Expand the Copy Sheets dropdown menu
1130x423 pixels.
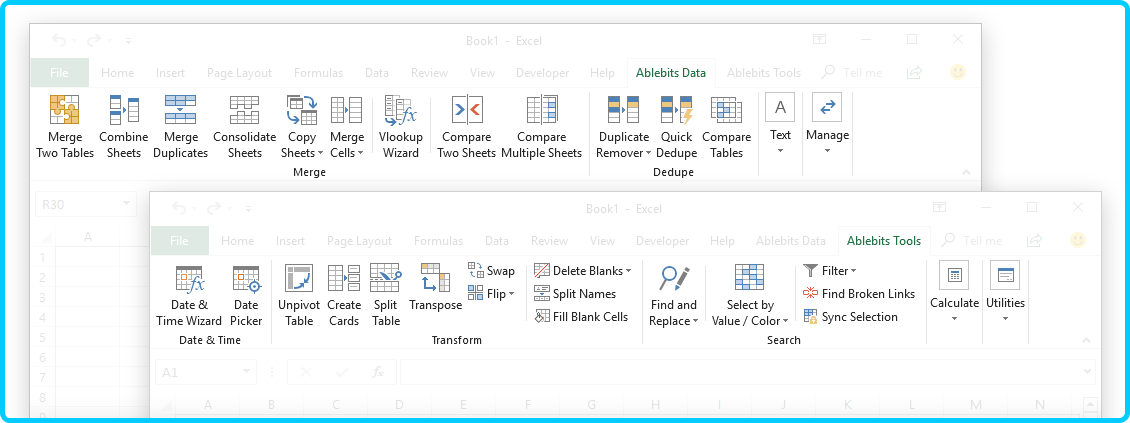coord(320,154)
